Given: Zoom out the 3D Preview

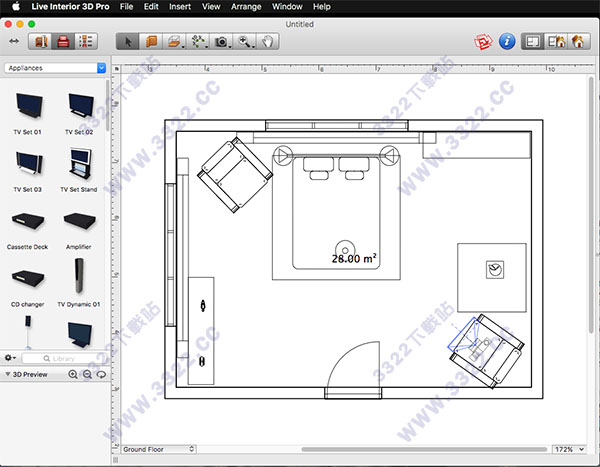Looking at the screenshot, I should [x=87, y=374].
